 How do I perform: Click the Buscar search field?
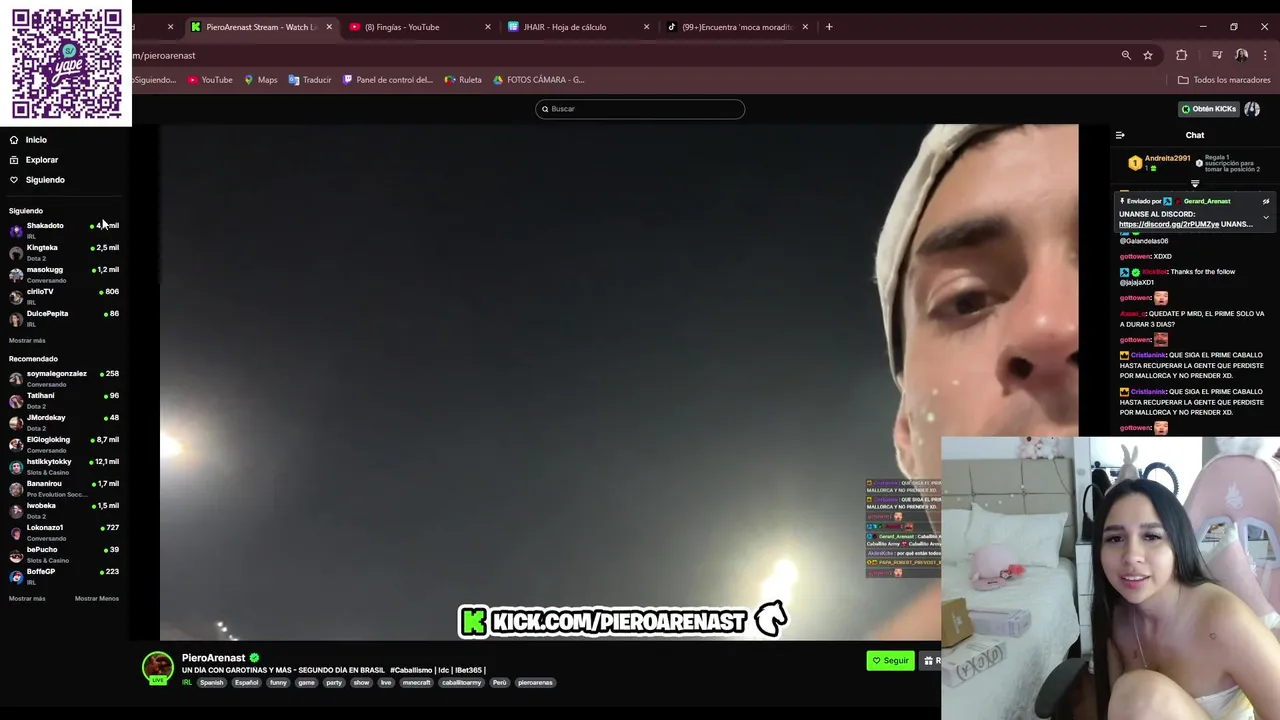click(x=640, y=109)
